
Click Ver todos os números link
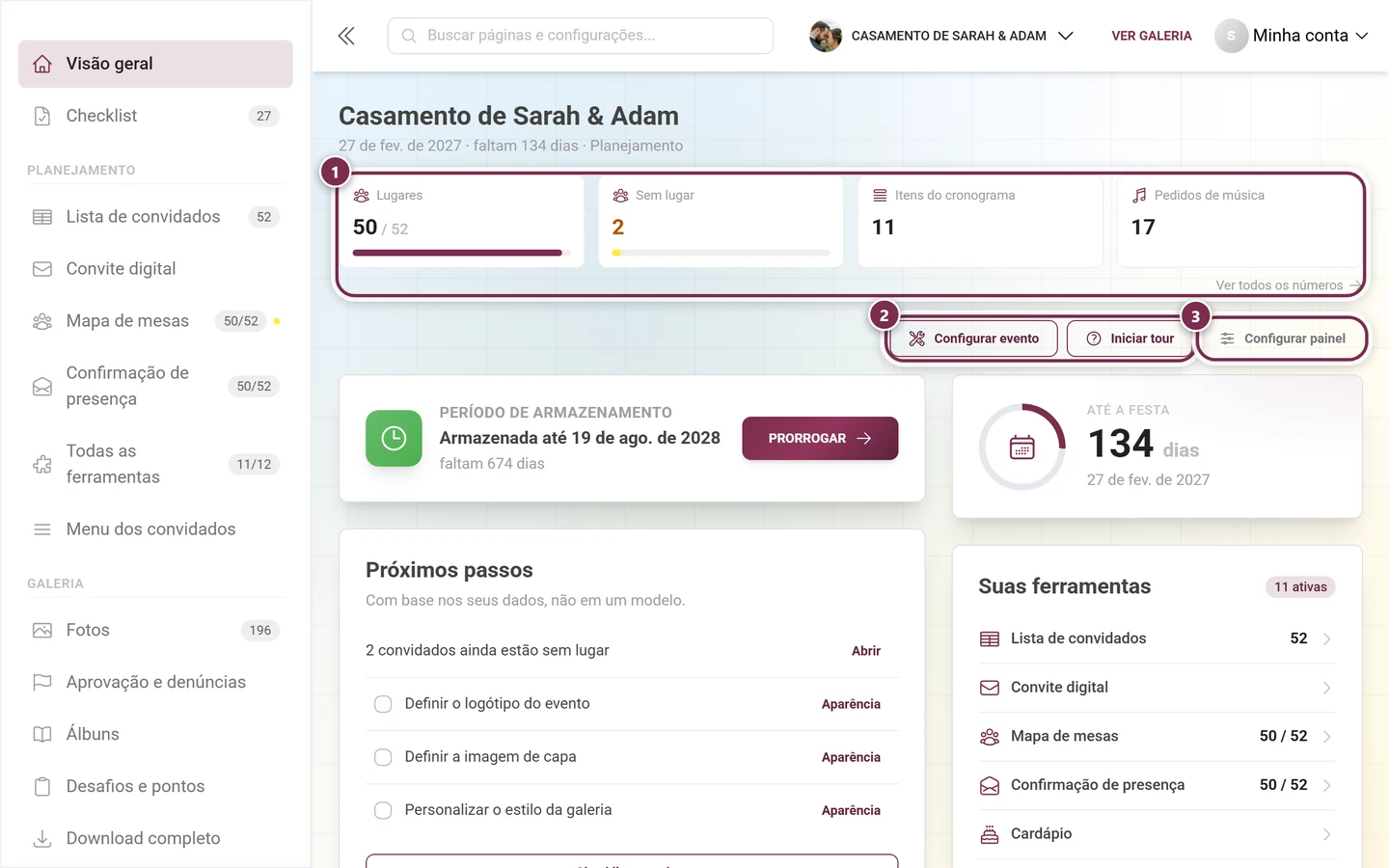coord(1289,285)
